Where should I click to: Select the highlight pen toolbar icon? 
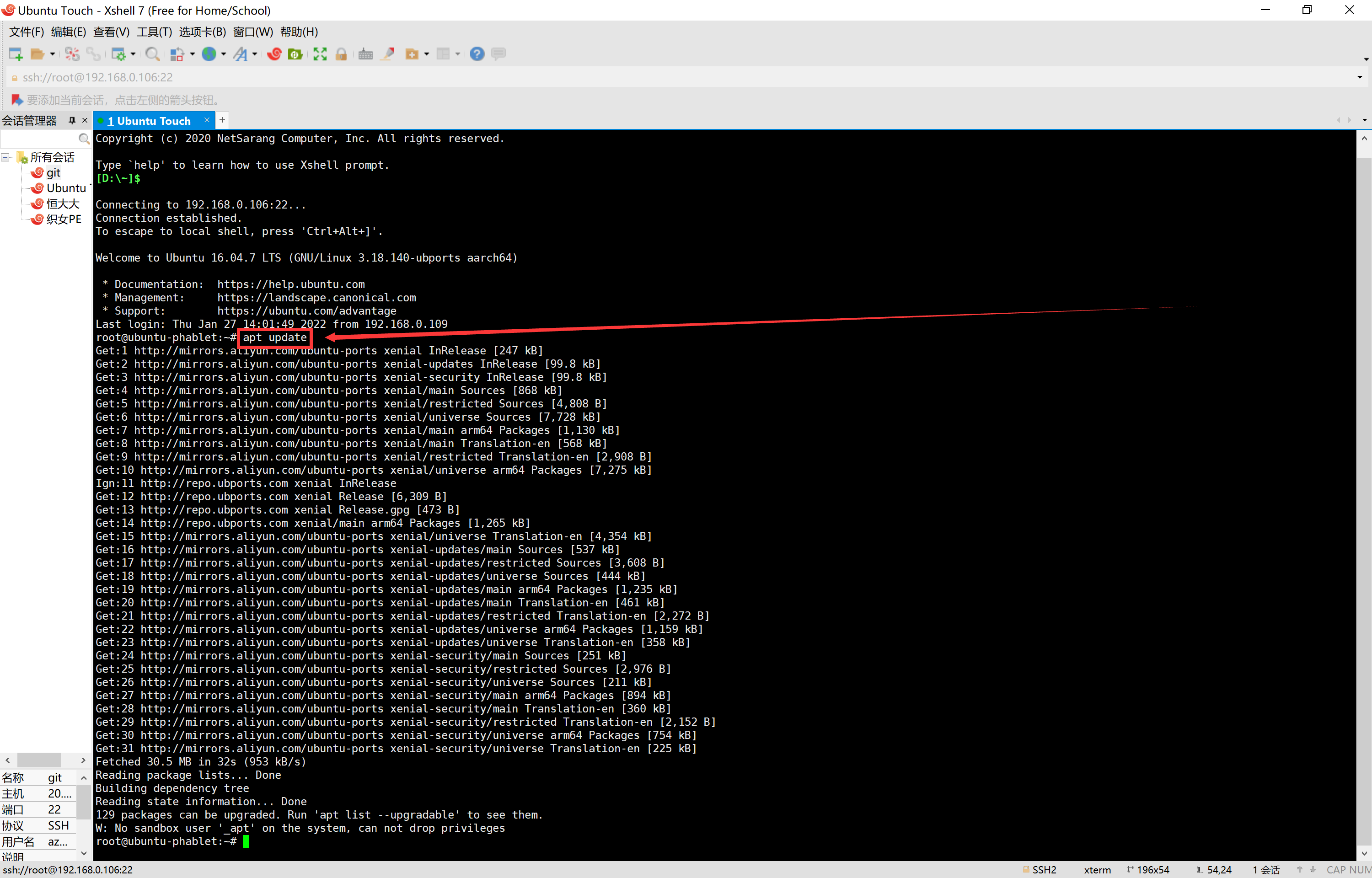tap(388, 54)
